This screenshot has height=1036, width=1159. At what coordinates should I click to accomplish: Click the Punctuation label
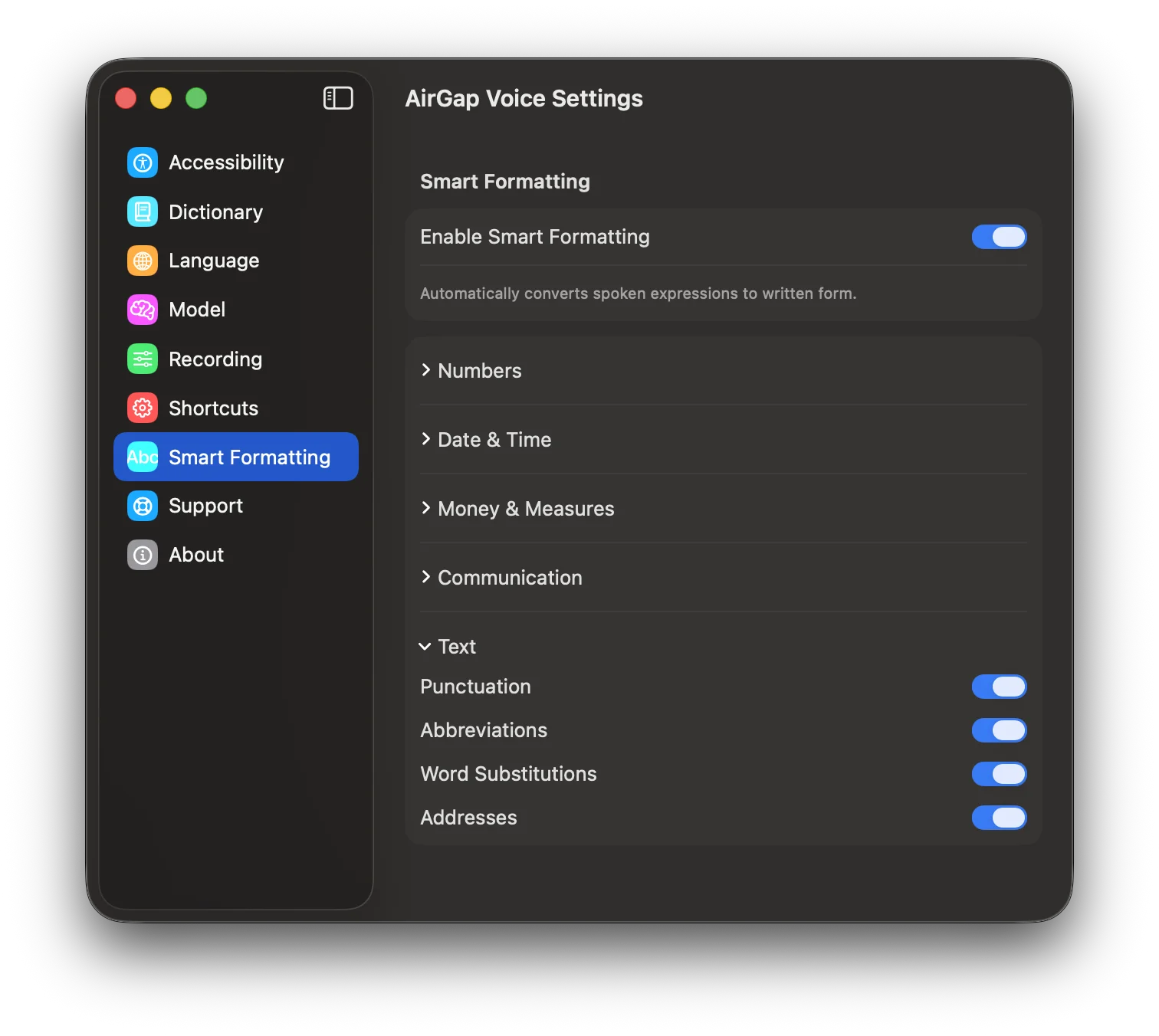click(475, 687)
